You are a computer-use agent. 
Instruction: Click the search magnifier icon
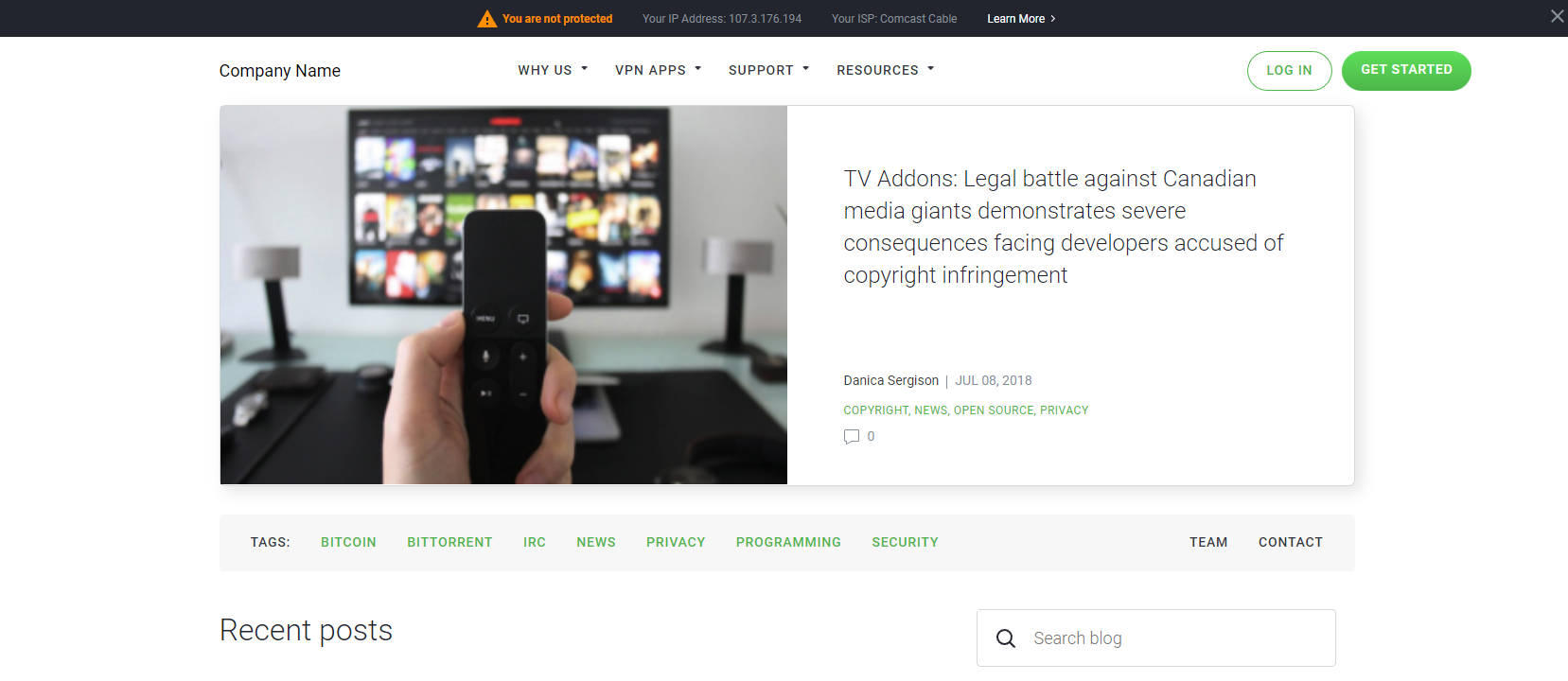tap(1006, 638)
